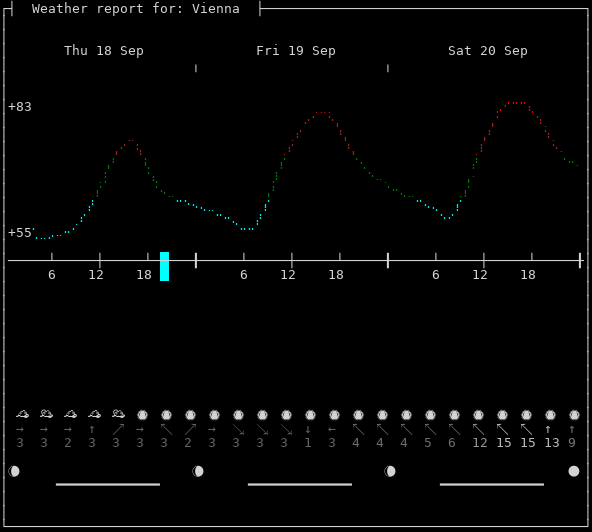This screenshot has height=532, width=592.
Task: Click the last sun icon above speed 9
Action: click(x=574, y=415)
